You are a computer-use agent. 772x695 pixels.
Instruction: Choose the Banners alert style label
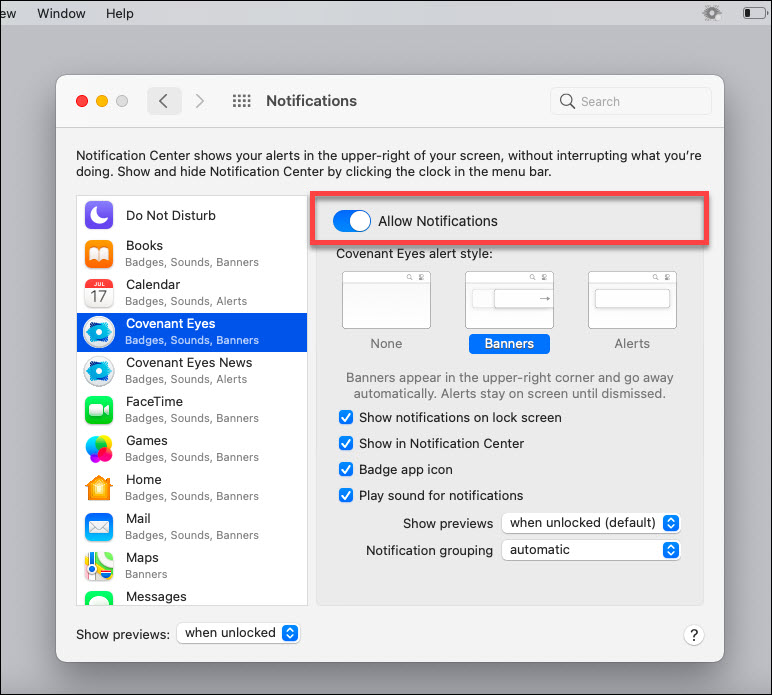pos(510,344)
